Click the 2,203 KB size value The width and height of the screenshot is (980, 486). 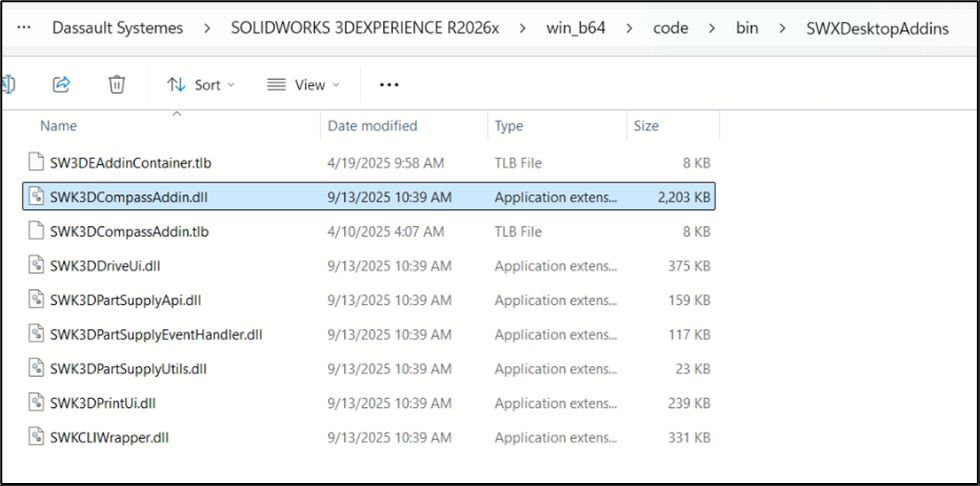682,197
